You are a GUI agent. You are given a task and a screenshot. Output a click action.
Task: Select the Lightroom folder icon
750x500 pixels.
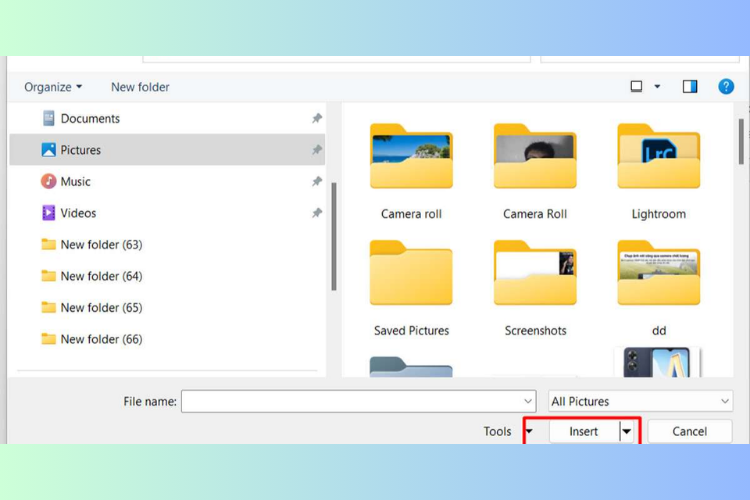[659, 156]
